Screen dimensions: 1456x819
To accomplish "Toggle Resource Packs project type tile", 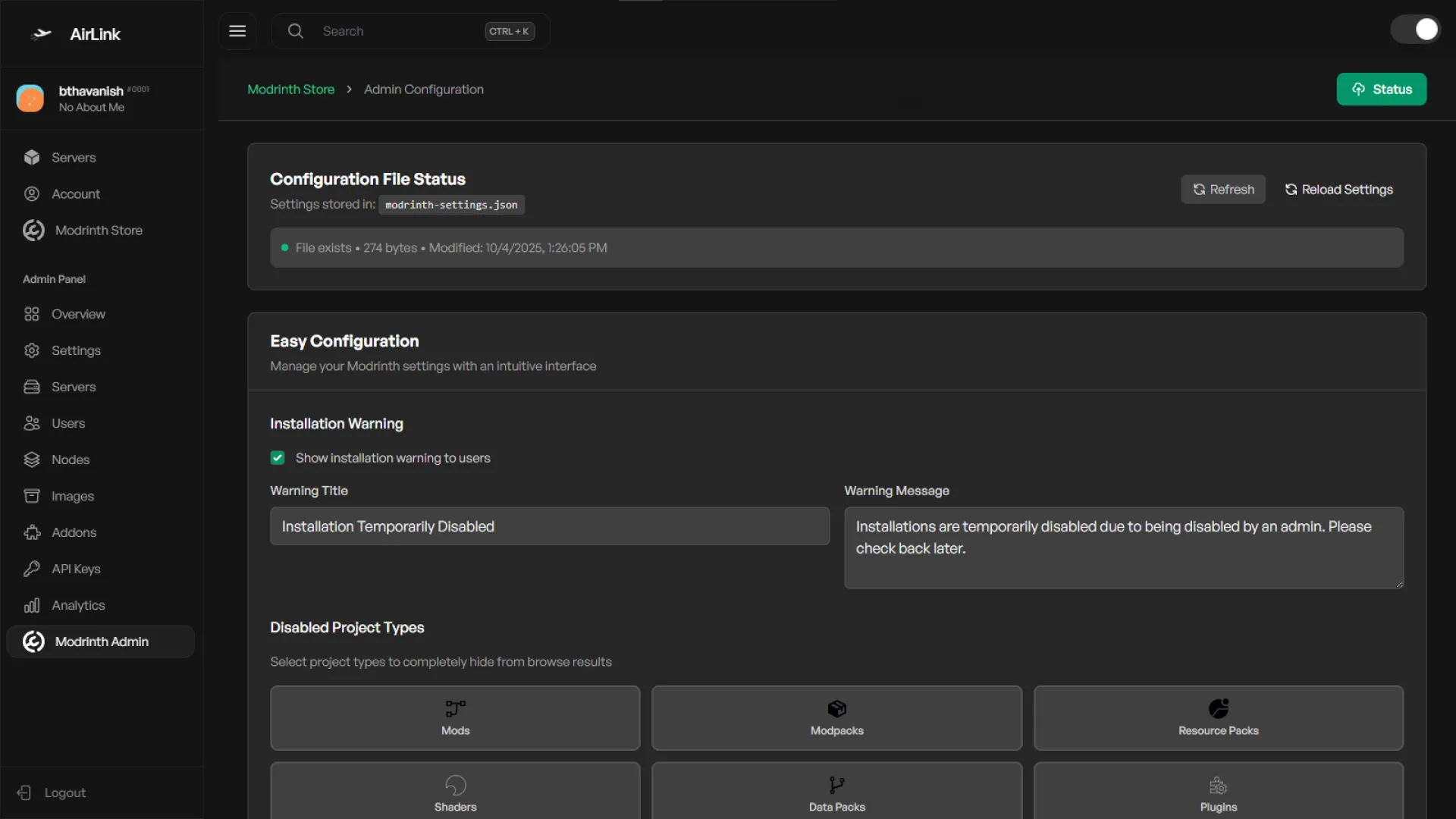I will coord(1218,717).
